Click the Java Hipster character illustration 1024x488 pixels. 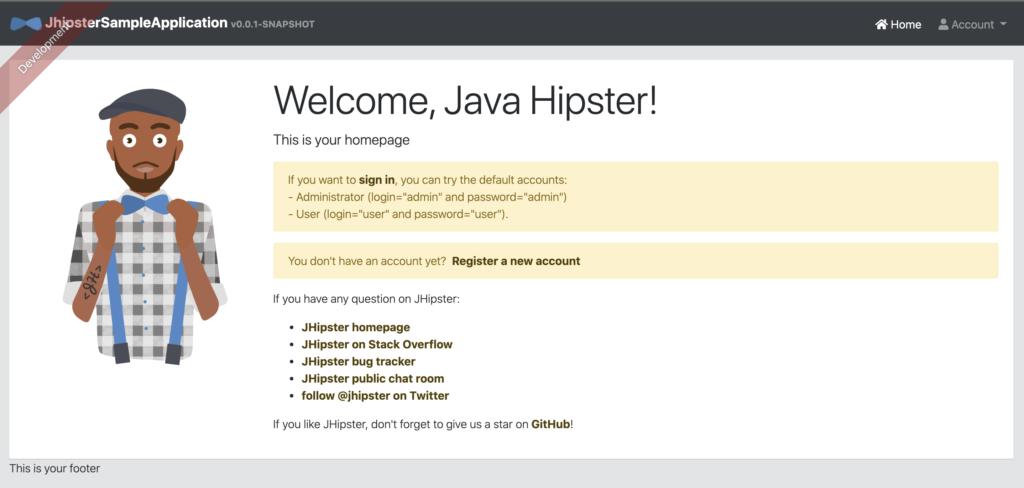[145, 226]
